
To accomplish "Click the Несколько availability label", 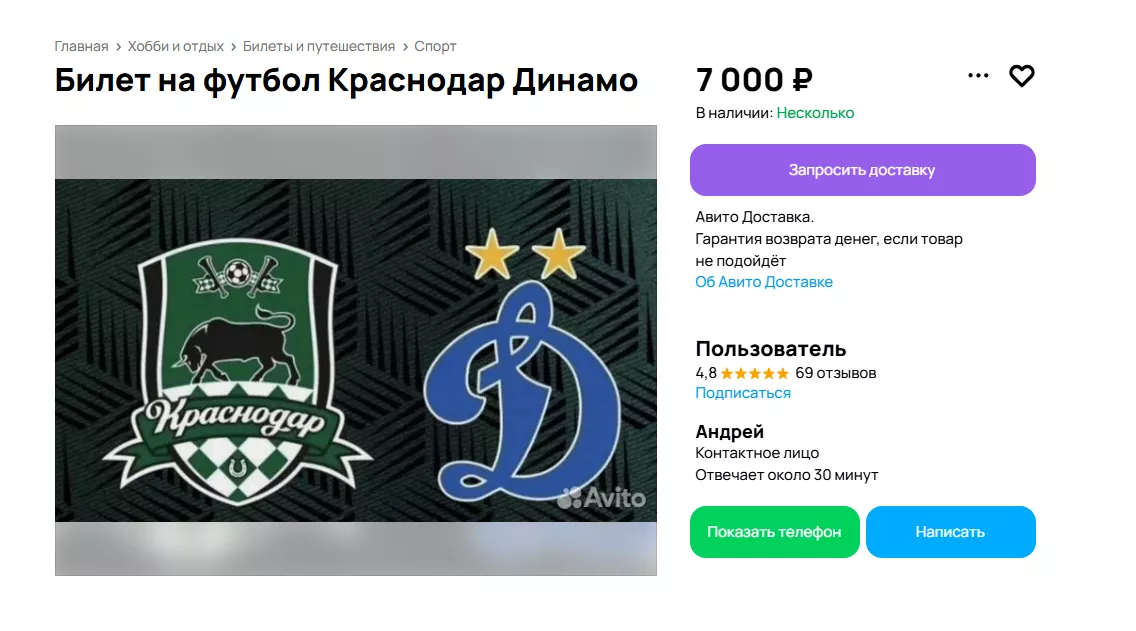I will [x=815, y=113].
